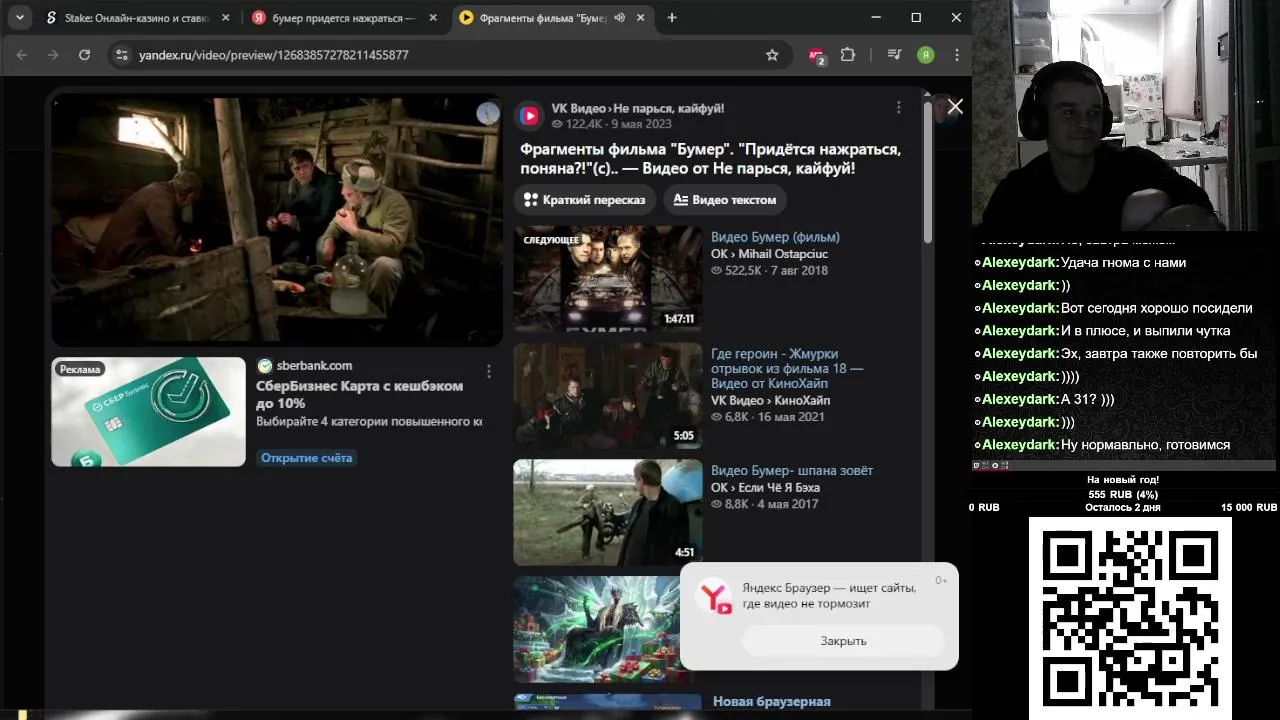Click 'Закрыть' in Yandex Browser popup
Viewport: 1280px width, 720px height.
click(843, 641)
